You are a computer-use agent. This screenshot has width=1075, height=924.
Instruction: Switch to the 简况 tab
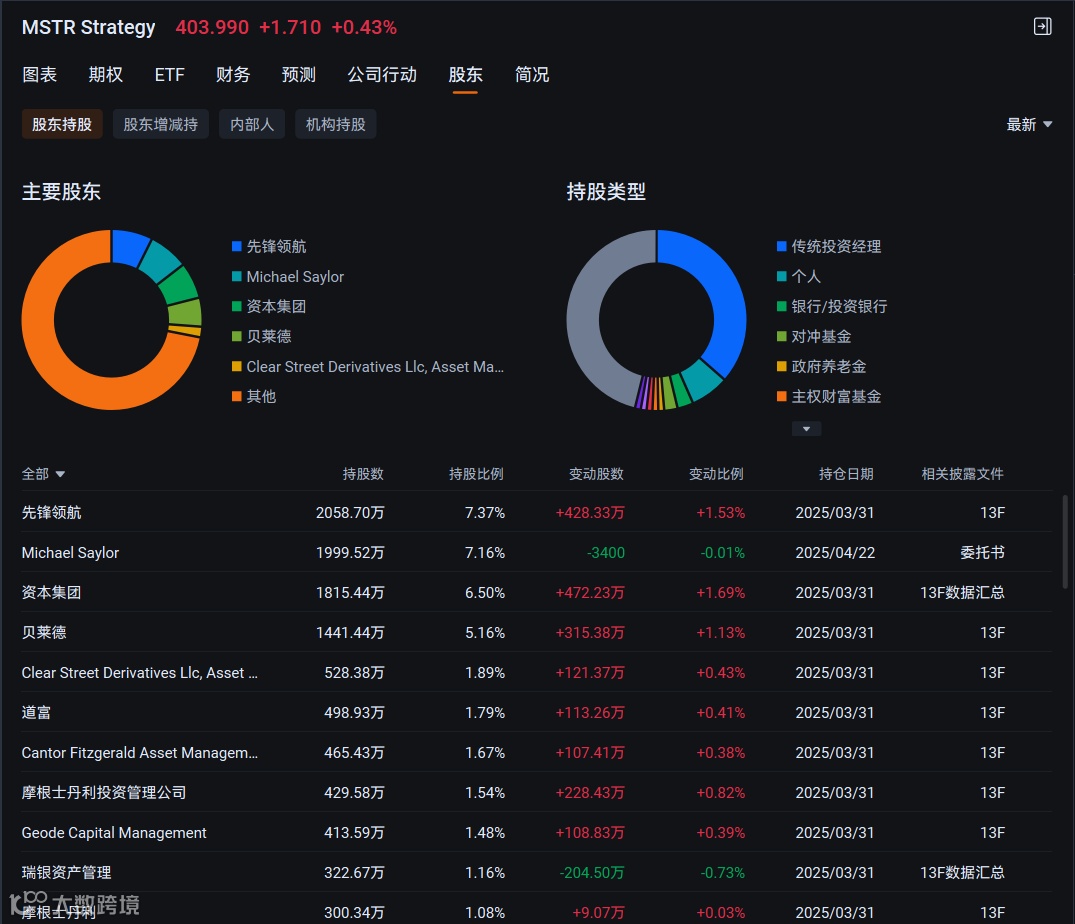tap(532, 75)
